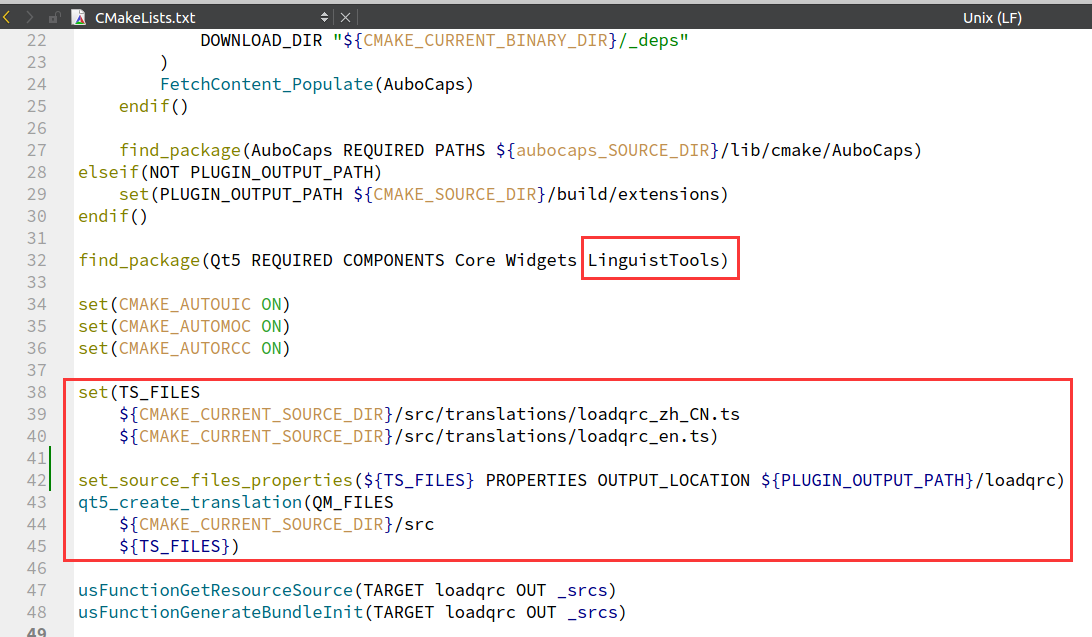
Task: Click usFunctionGenerateBundleInit function name
Action: (x=221, y=613)
